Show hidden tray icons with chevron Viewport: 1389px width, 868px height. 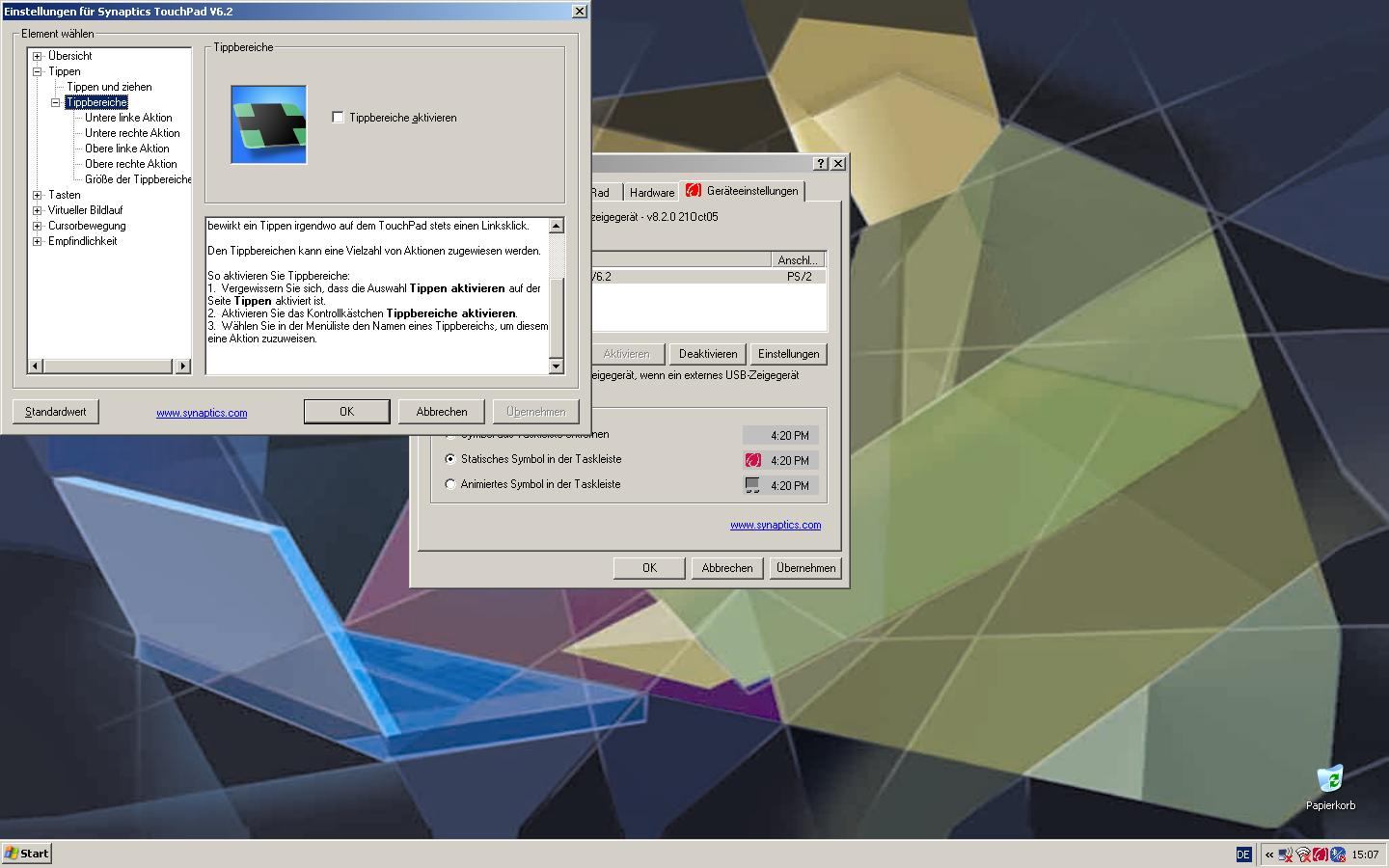pyautogui.click(x=1269, y=854)
